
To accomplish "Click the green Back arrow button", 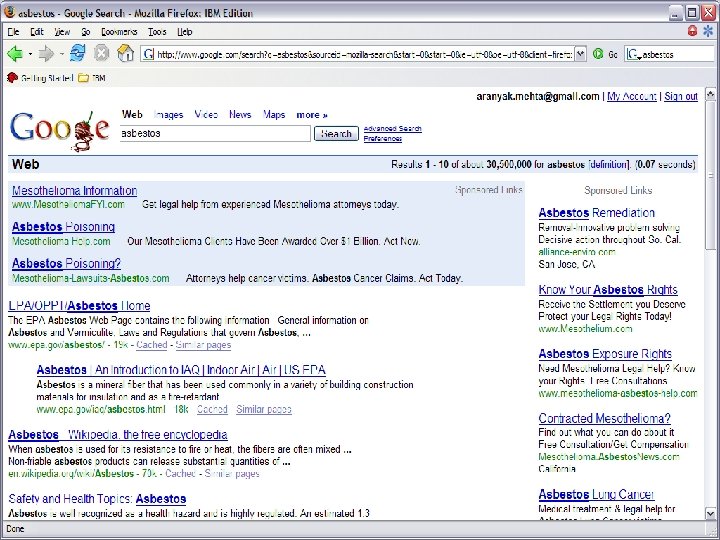I will (15, 54).
